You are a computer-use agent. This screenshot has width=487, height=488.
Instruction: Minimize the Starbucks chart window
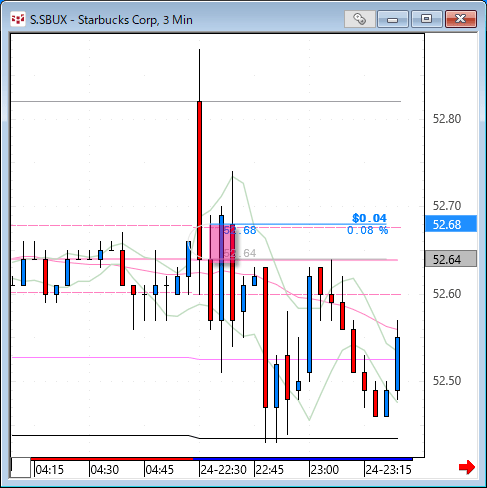(393, 19)
